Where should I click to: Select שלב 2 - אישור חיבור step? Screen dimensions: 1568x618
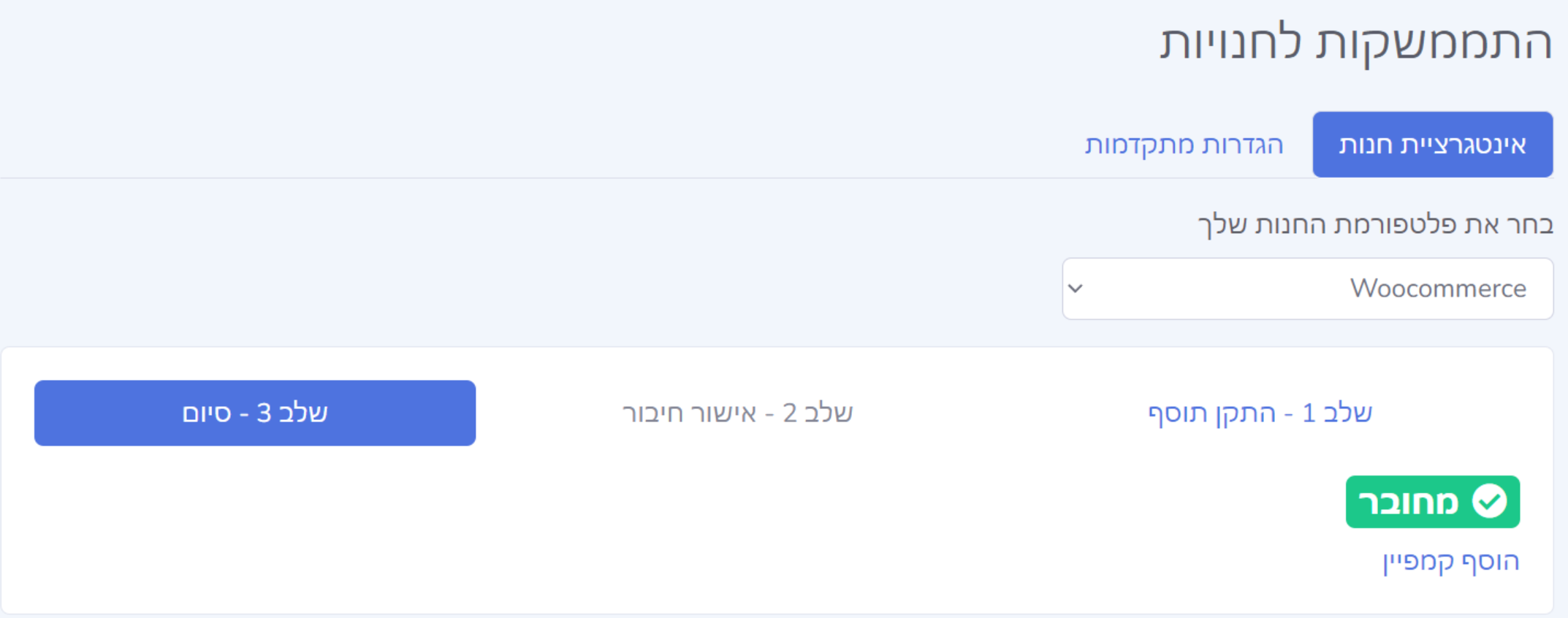pyautogui.click(x=737, y=413)
